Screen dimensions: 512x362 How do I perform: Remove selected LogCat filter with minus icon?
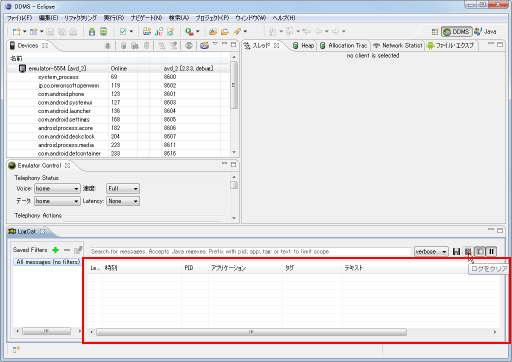point(67,250)
